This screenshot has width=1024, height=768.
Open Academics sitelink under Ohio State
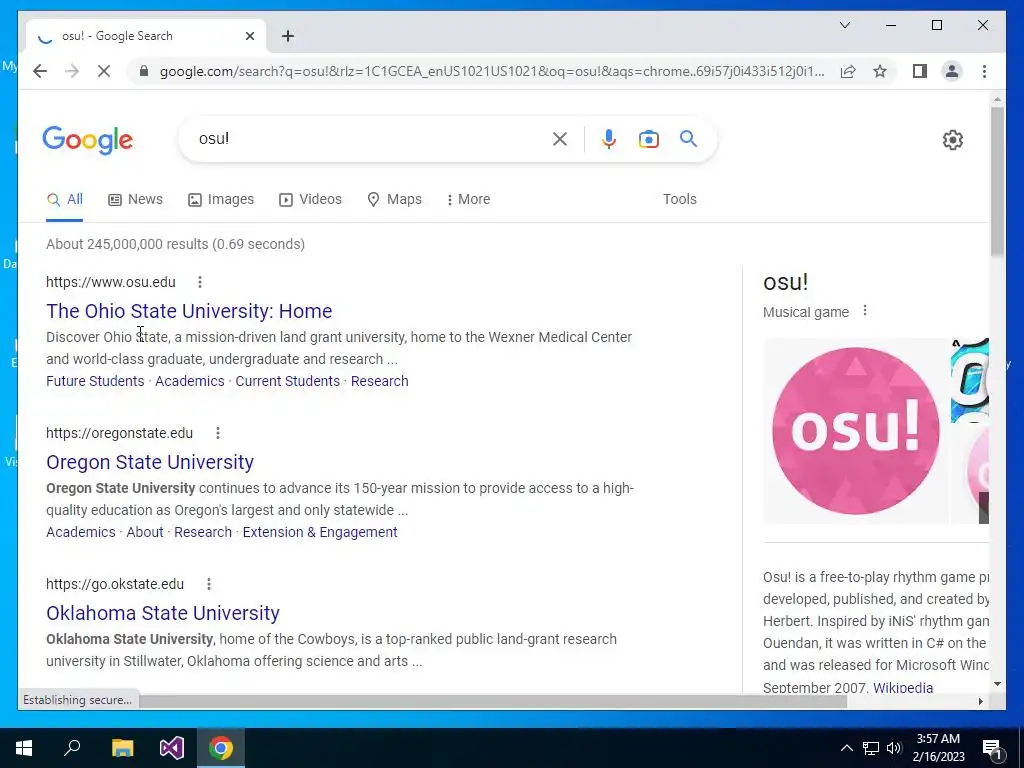(189, 381)
